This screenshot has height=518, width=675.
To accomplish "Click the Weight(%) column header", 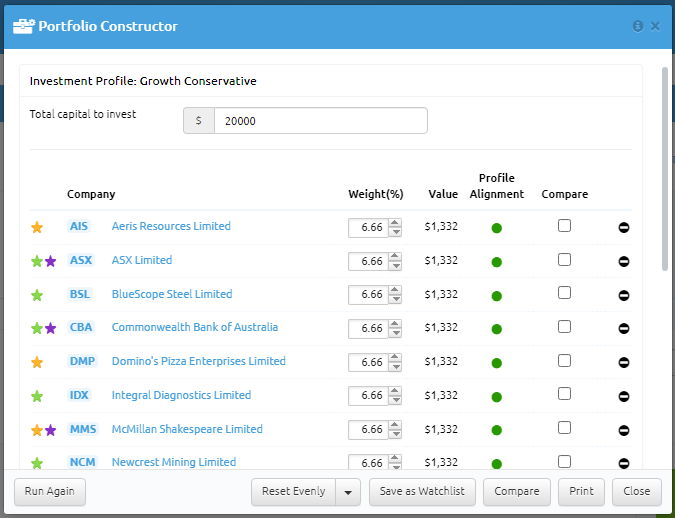I will tap(376, 194).
